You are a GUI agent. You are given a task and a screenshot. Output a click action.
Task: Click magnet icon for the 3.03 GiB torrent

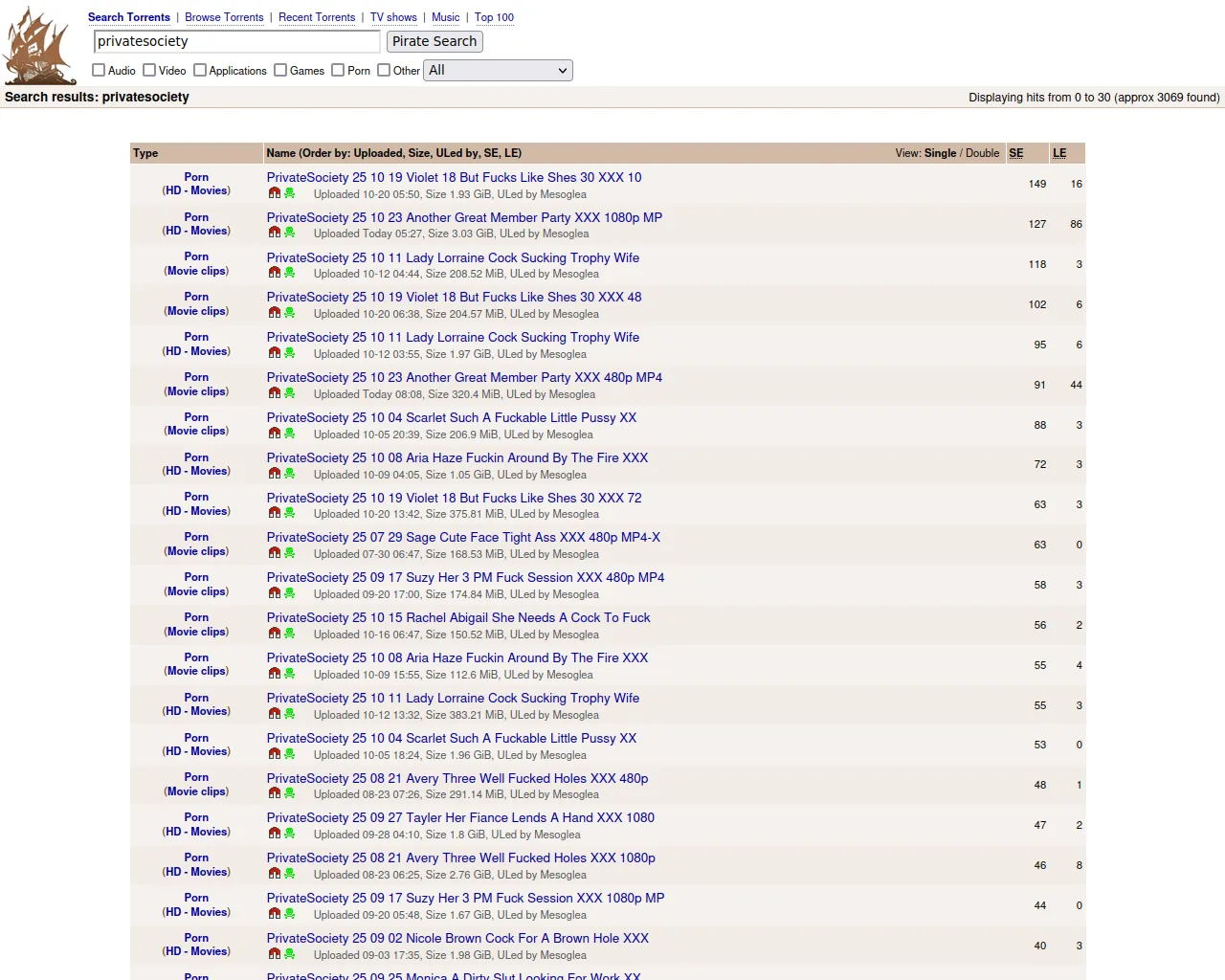[x=275, y=233]
